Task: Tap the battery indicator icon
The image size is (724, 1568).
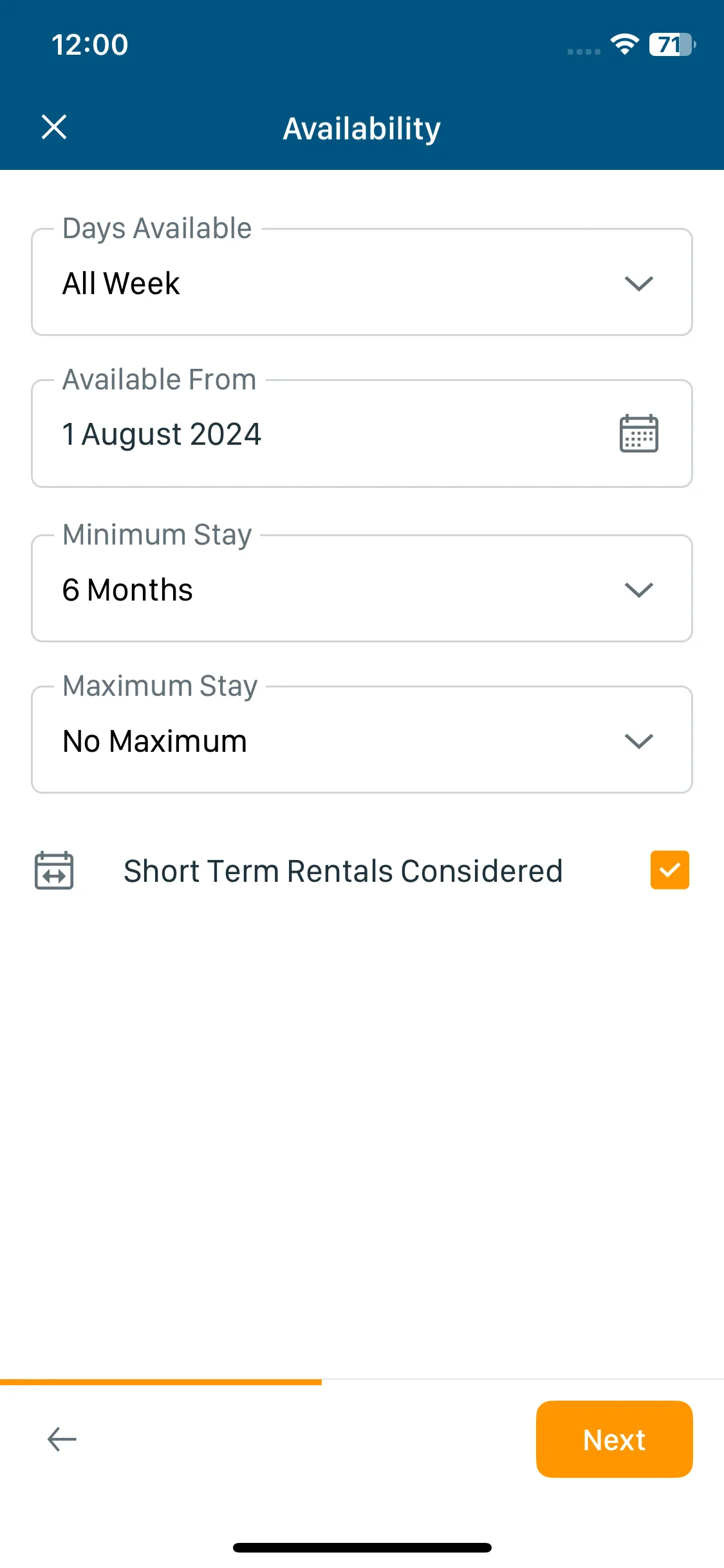Action: 672,44
